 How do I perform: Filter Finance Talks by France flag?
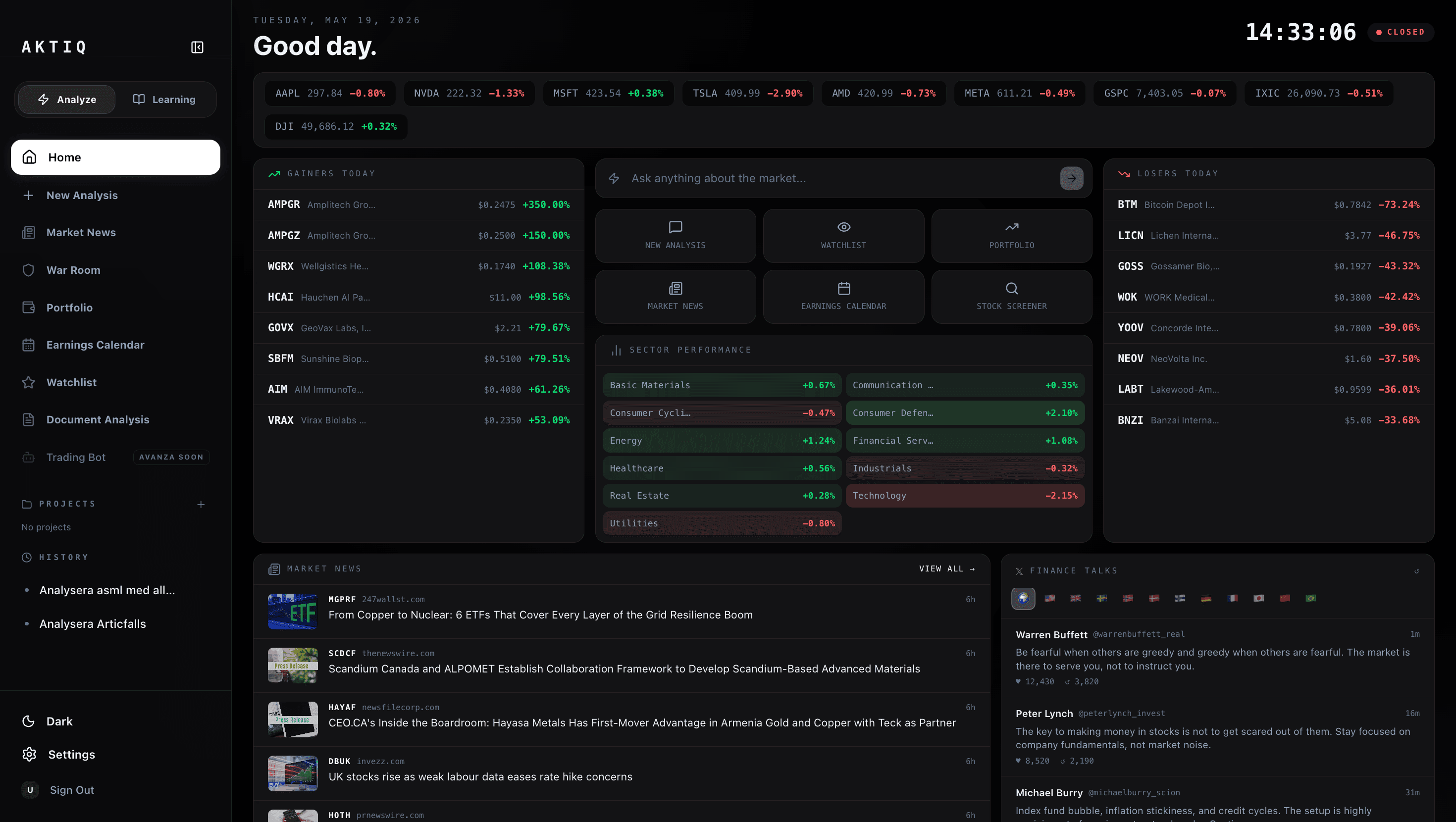pyautogui.click(x=1232, y=598)
